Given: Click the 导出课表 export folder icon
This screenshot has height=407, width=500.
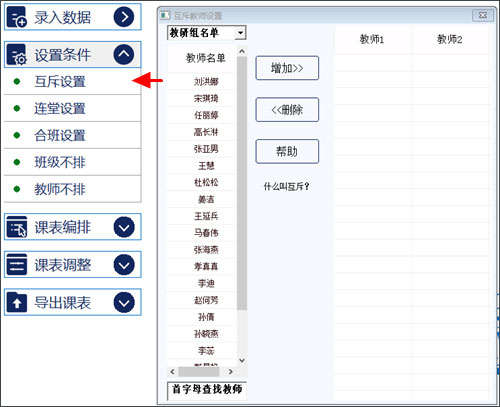Looking at the screenshot, I should (17, 302).
